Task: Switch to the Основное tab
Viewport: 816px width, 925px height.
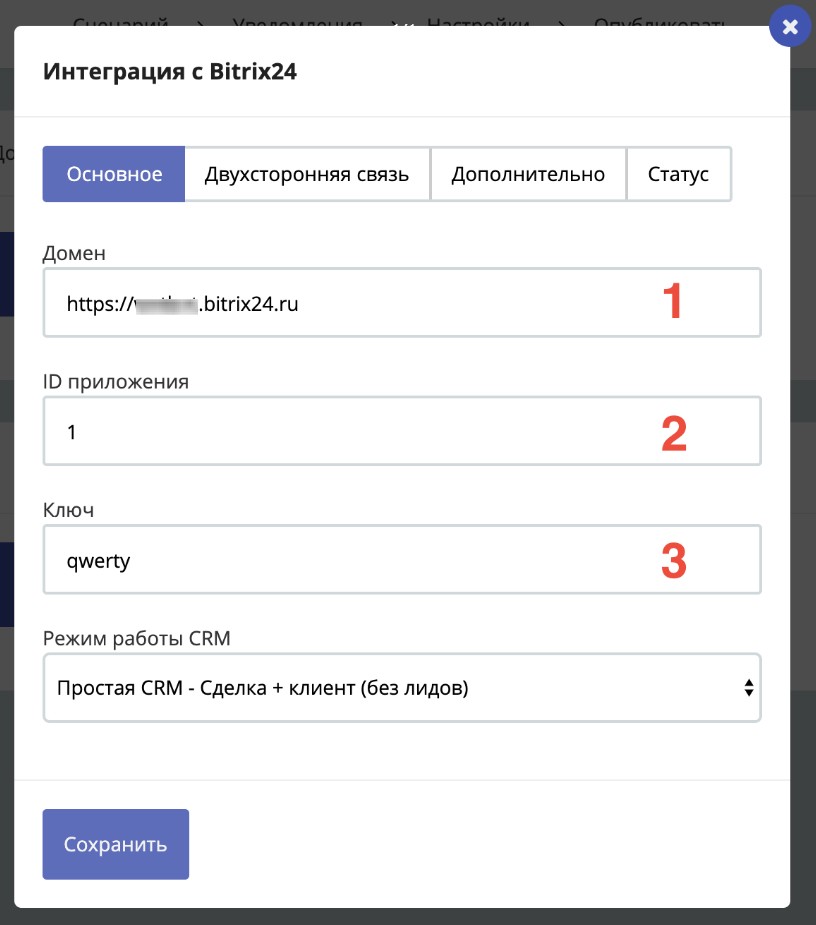Action: point(114,174)
